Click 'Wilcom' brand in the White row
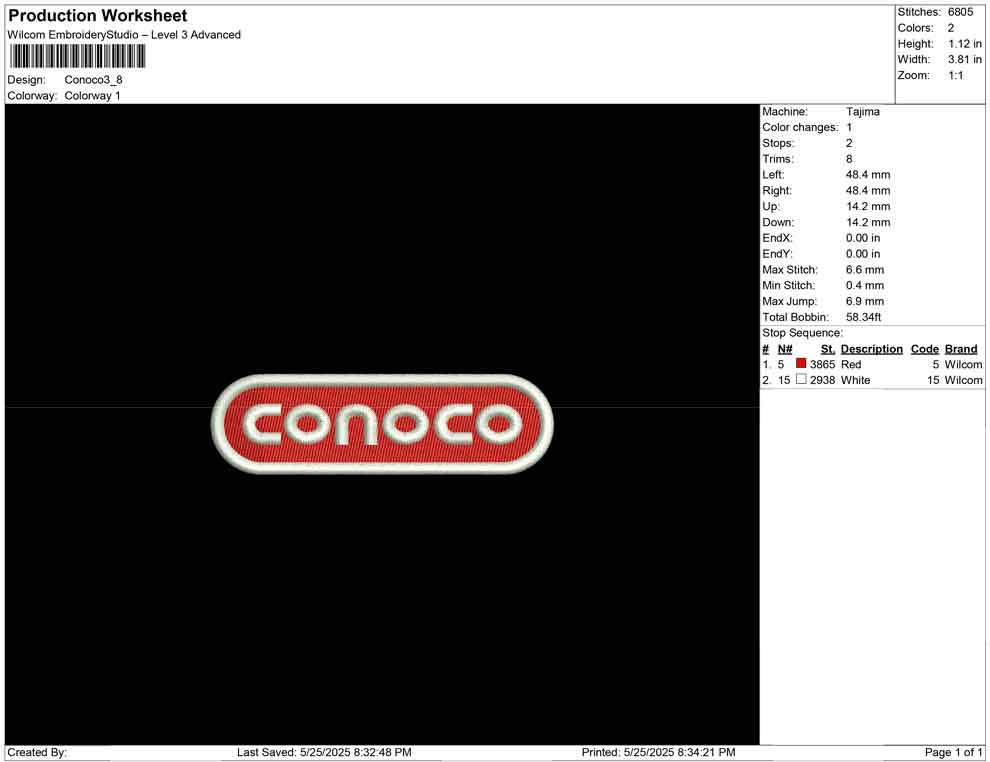This screenshot has height=762, width=990. point(963,380)
